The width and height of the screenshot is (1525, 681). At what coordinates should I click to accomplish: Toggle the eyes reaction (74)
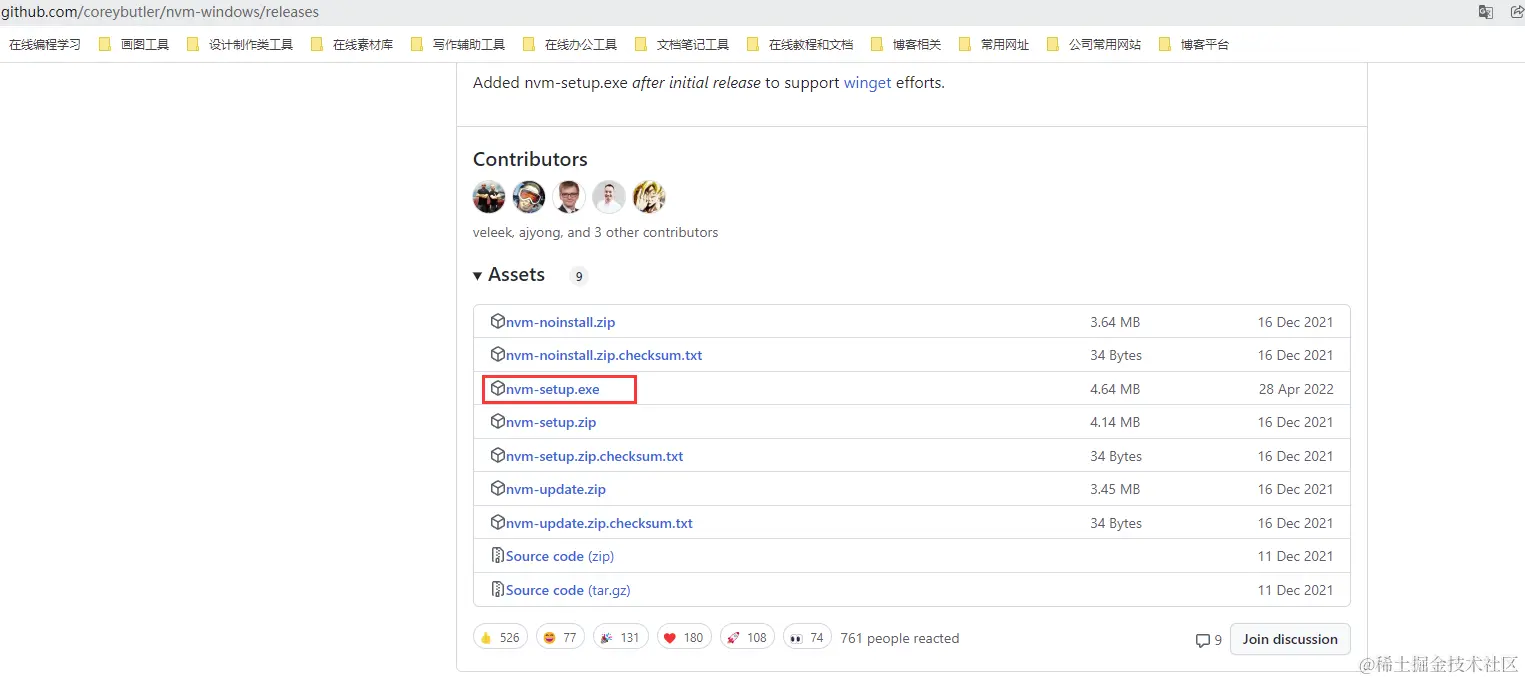click(807, 637)
